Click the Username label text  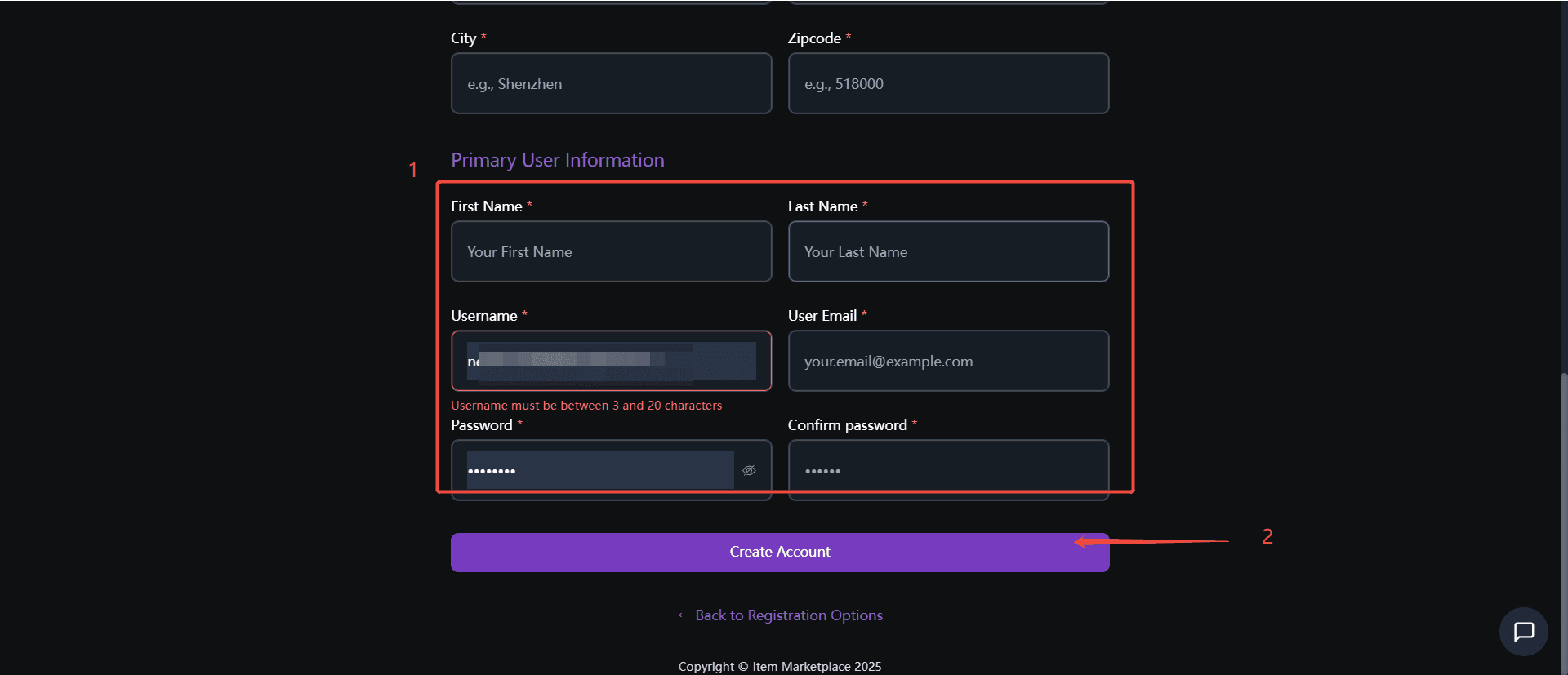point(483,316)
